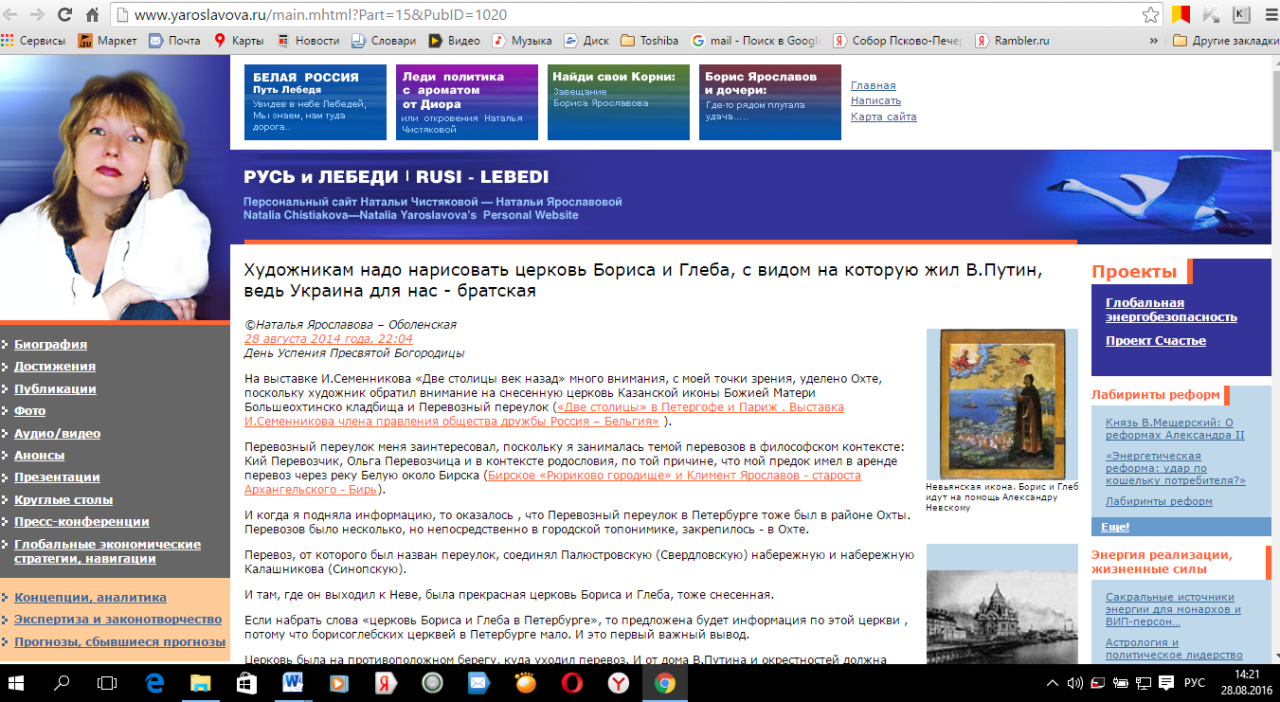Open the Собор Псково-Печер bookmark

click(898, 41)
